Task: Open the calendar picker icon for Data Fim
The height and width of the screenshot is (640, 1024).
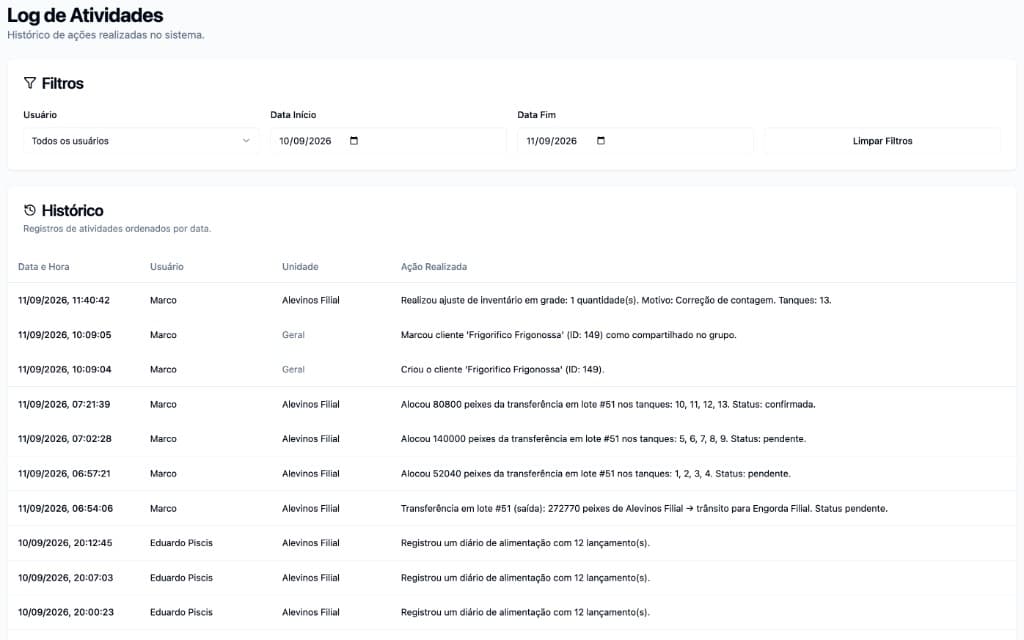Action: tap(601, 140)
